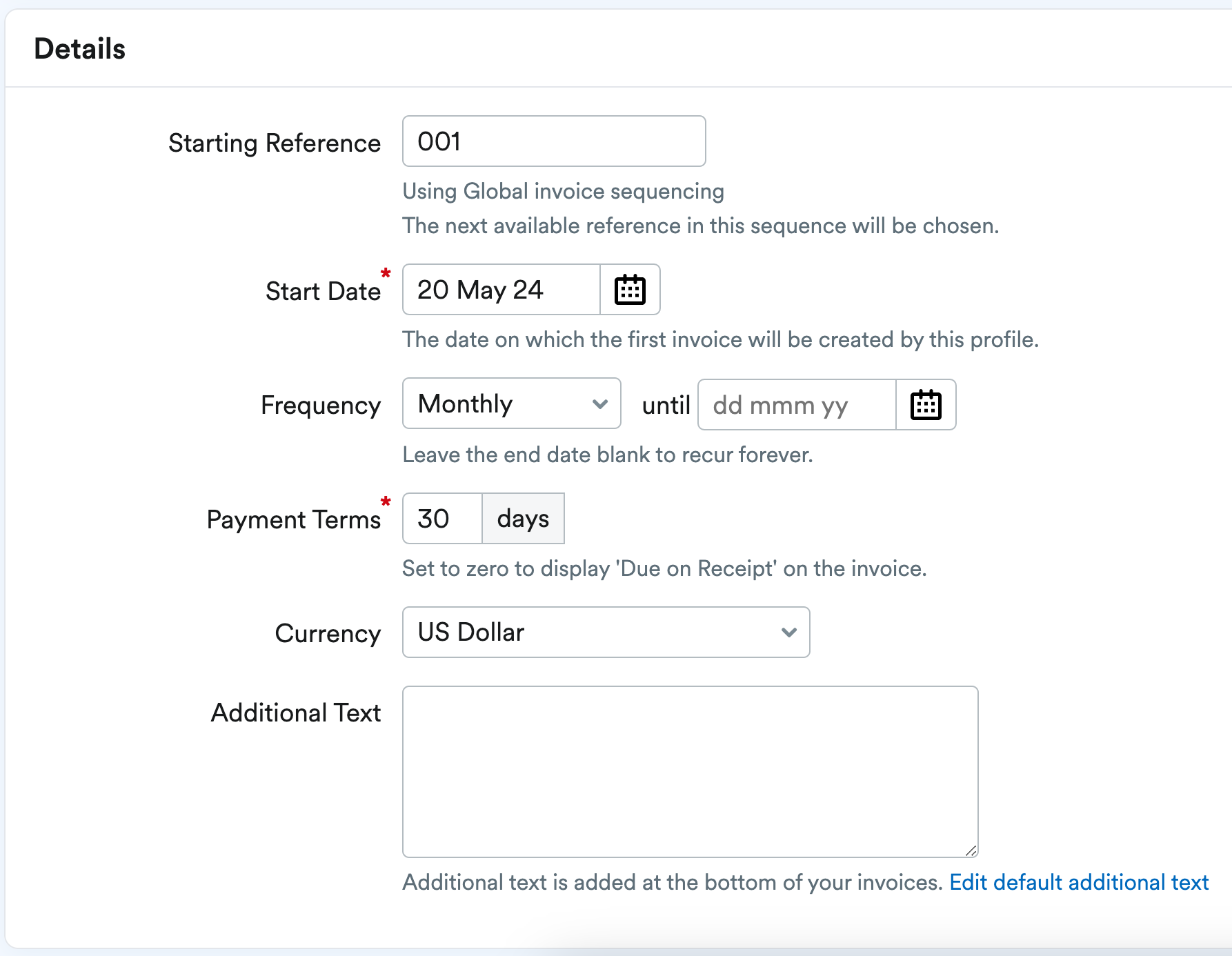
Task: Click the Start Date field showing 20 May 24
Action: (500, 290)
